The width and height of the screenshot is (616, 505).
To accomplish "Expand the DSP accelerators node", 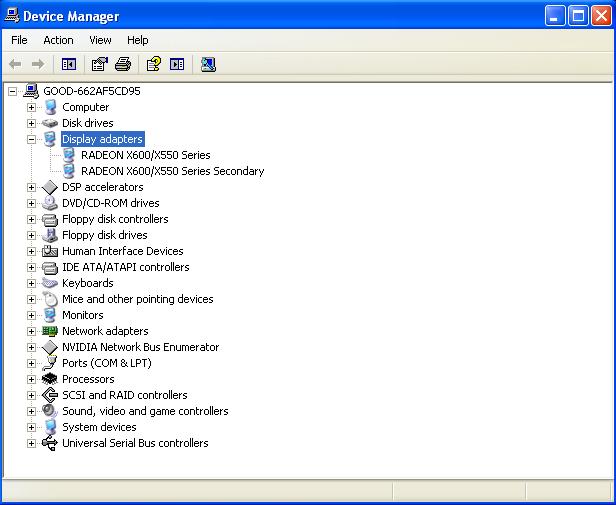I will (x=31, y=187).
